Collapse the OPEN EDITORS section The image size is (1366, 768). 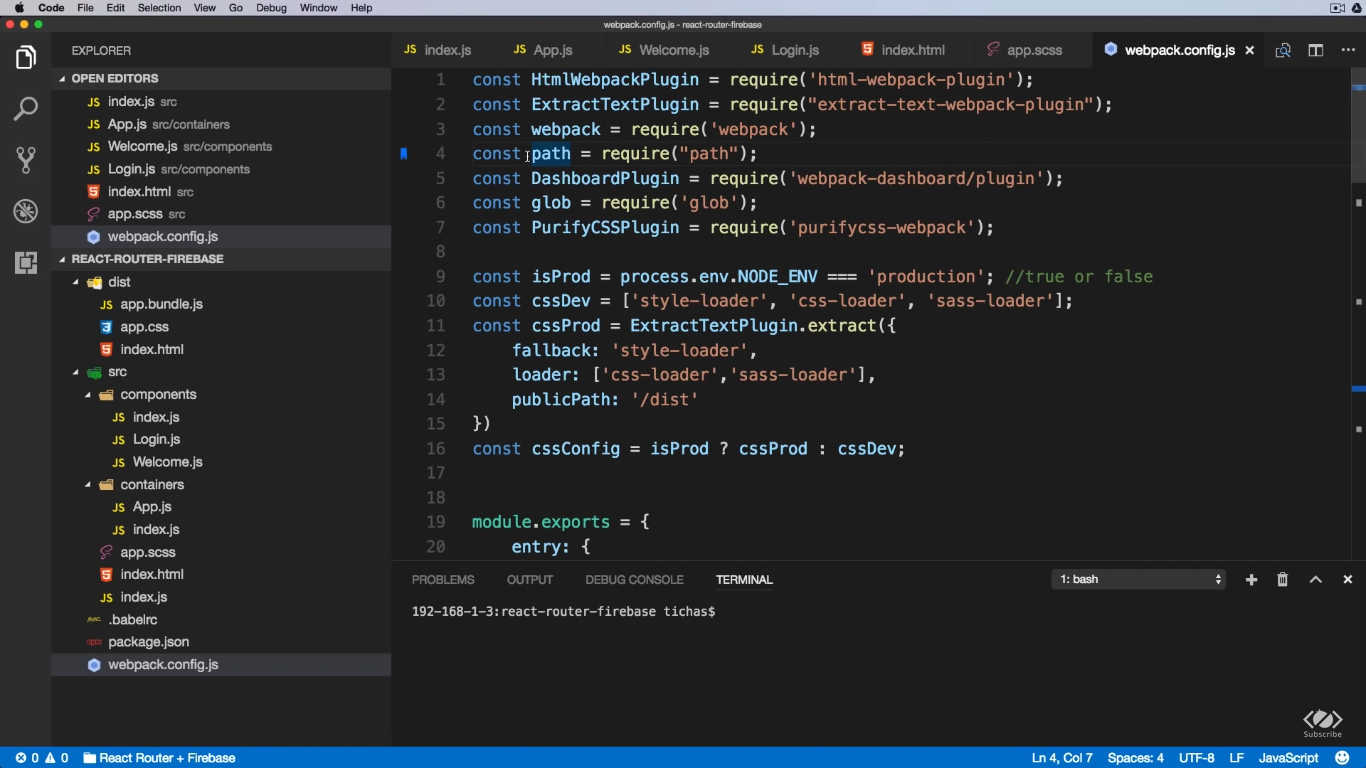click(x=63, y=79)
